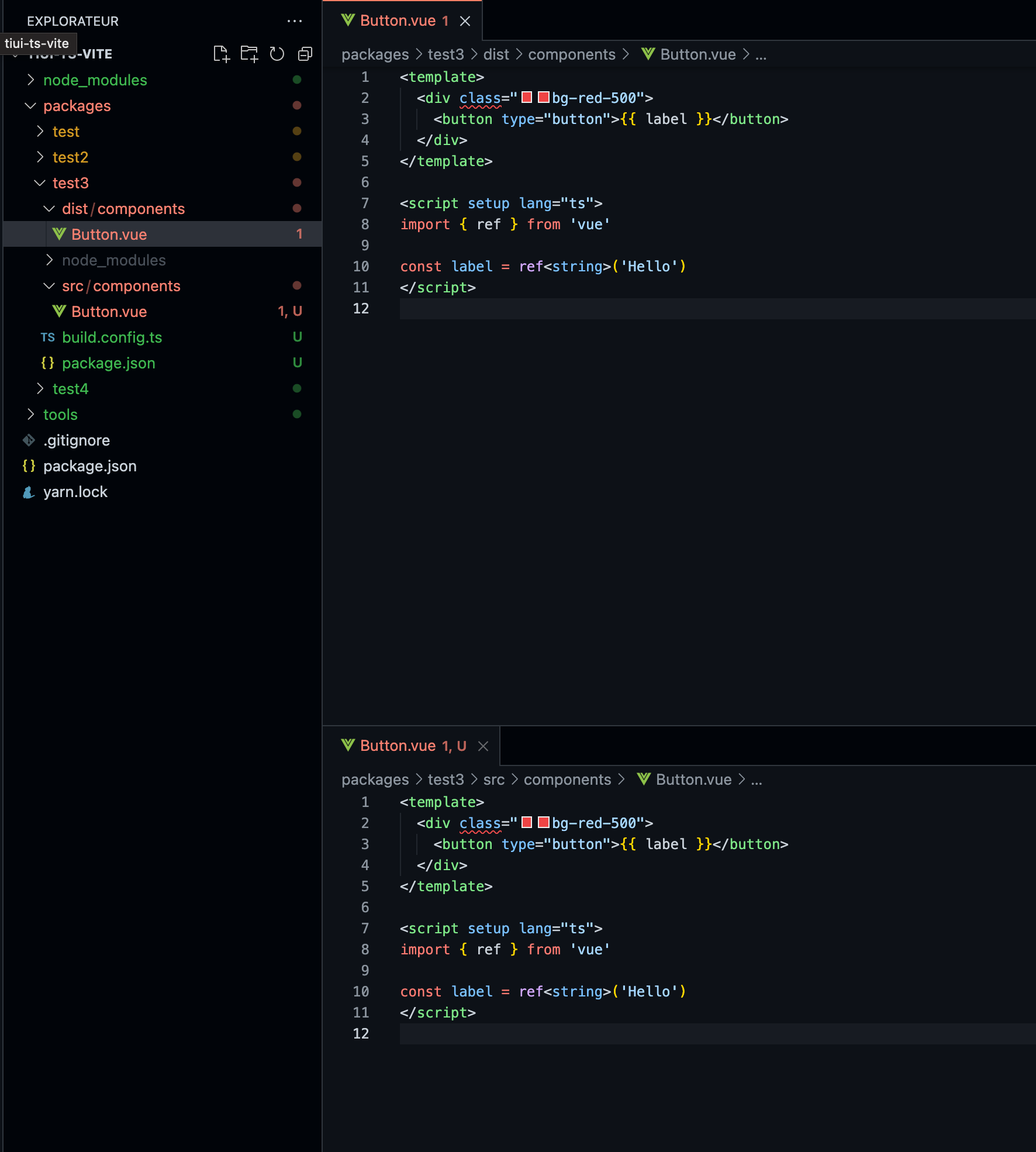
Task: Click line number 7 in top editor gutter
Action: point(365,204)
